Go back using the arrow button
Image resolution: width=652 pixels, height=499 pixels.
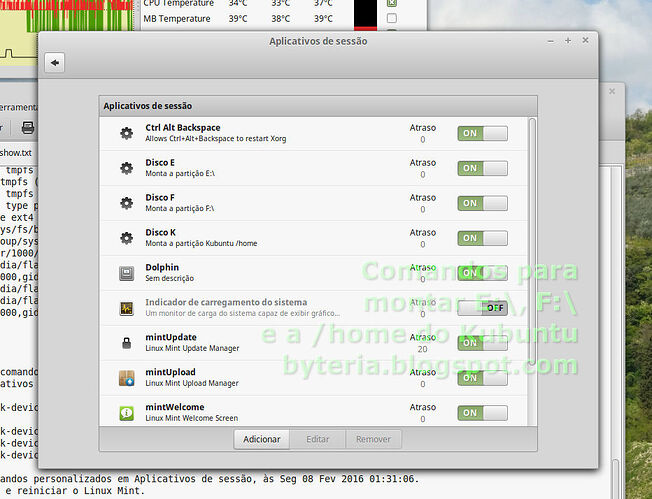tap(54, 63)
